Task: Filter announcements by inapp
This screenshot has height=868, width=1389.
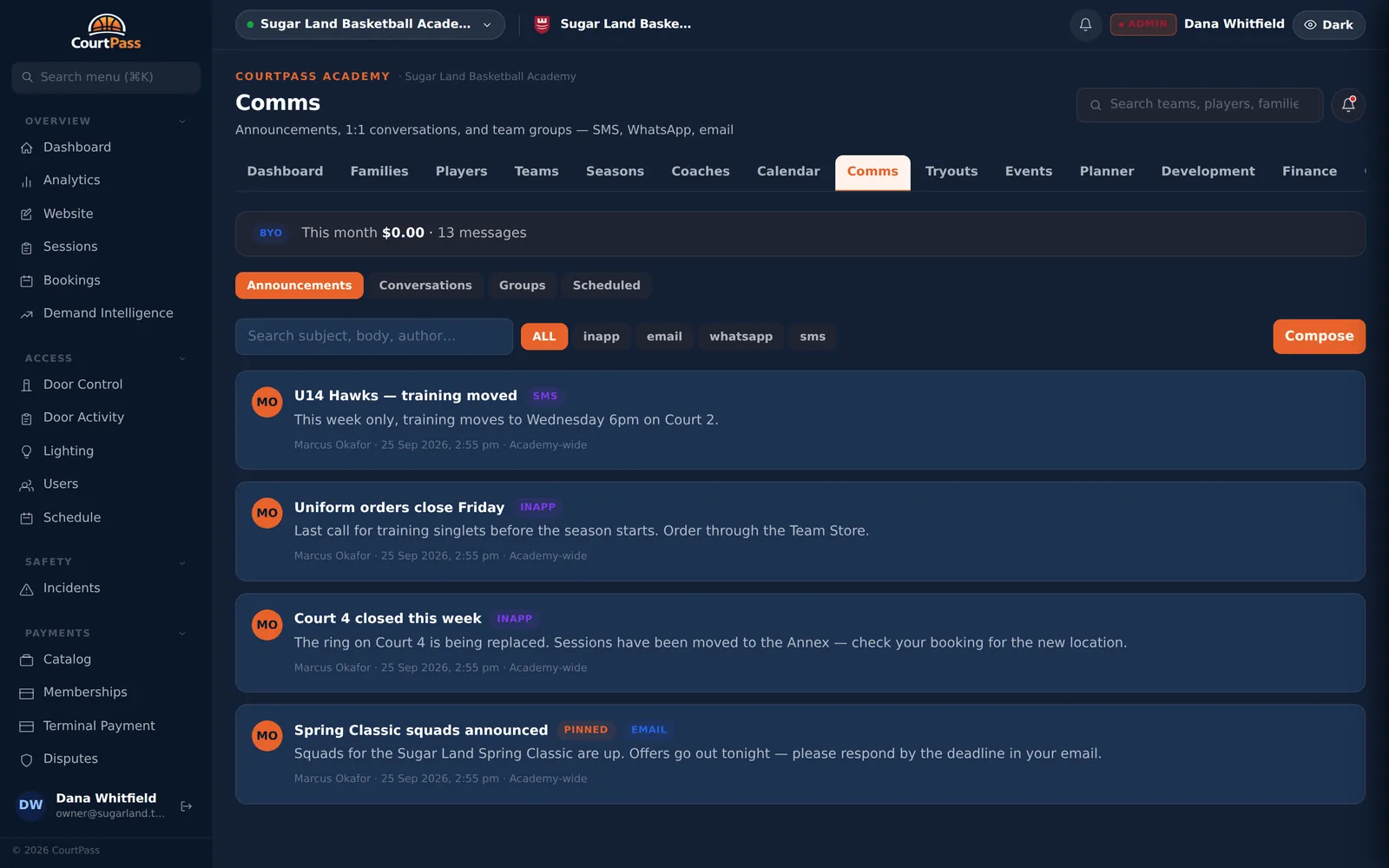Action: (x=601, y=337)
